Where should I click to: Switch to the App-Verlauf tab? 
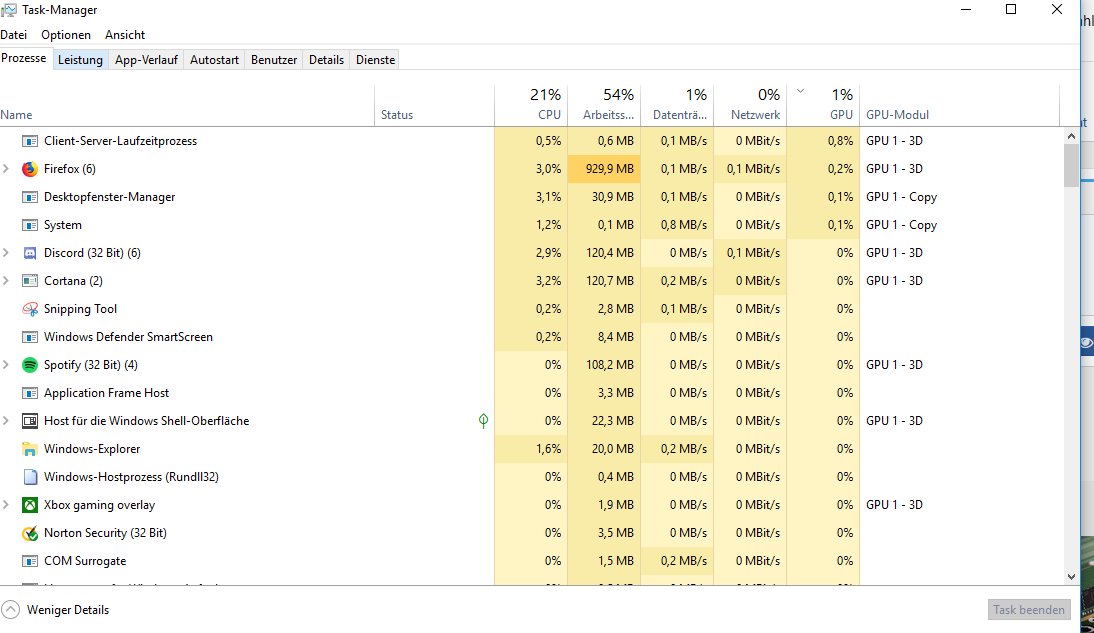(147, 60)
